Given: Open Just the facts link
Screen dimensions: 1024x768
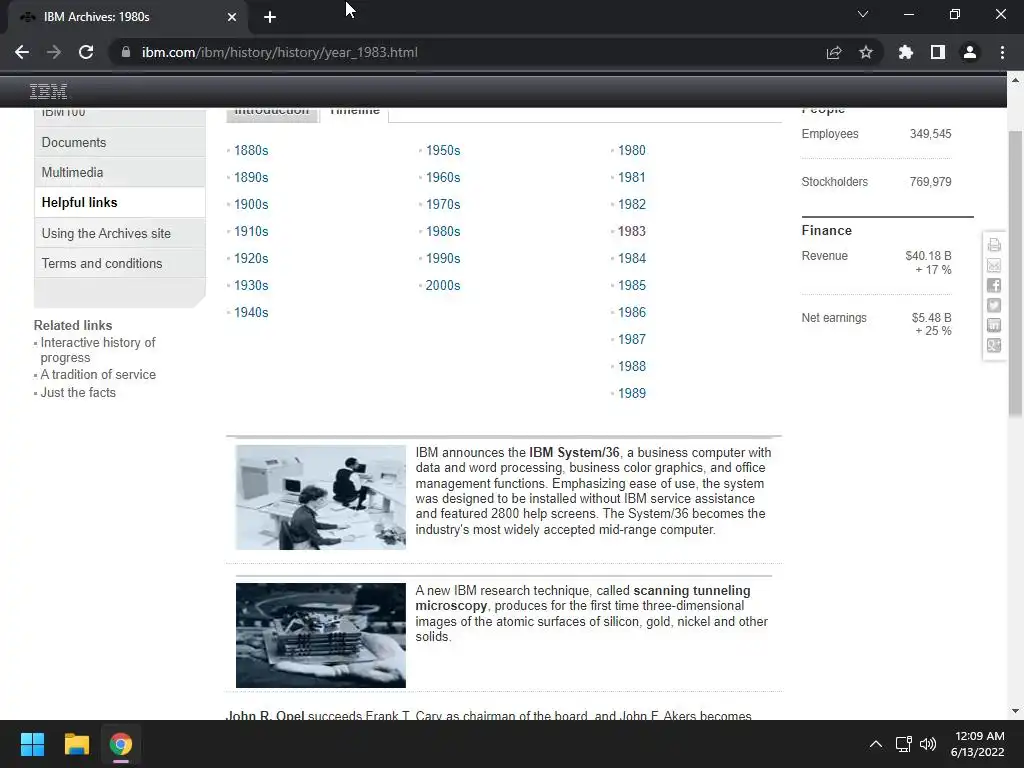Looking at the screenshot, I should pos(78,392).
